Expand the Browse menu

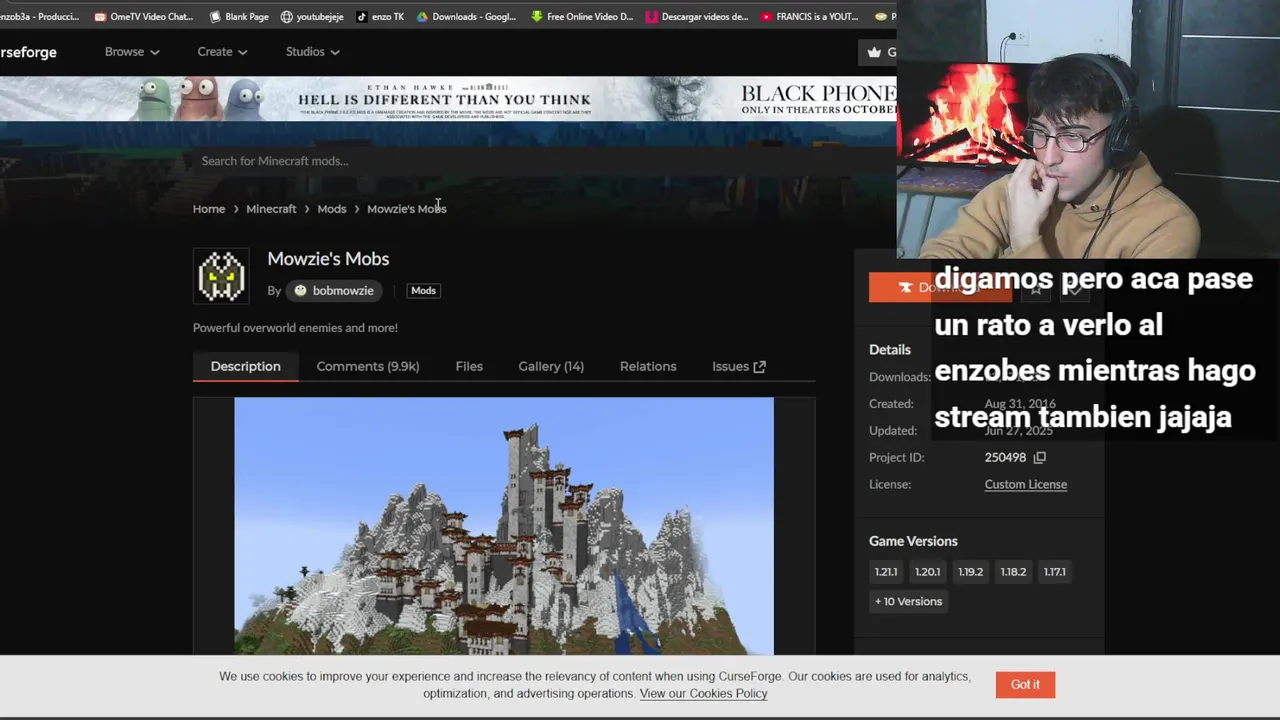[x=132, y=52]
